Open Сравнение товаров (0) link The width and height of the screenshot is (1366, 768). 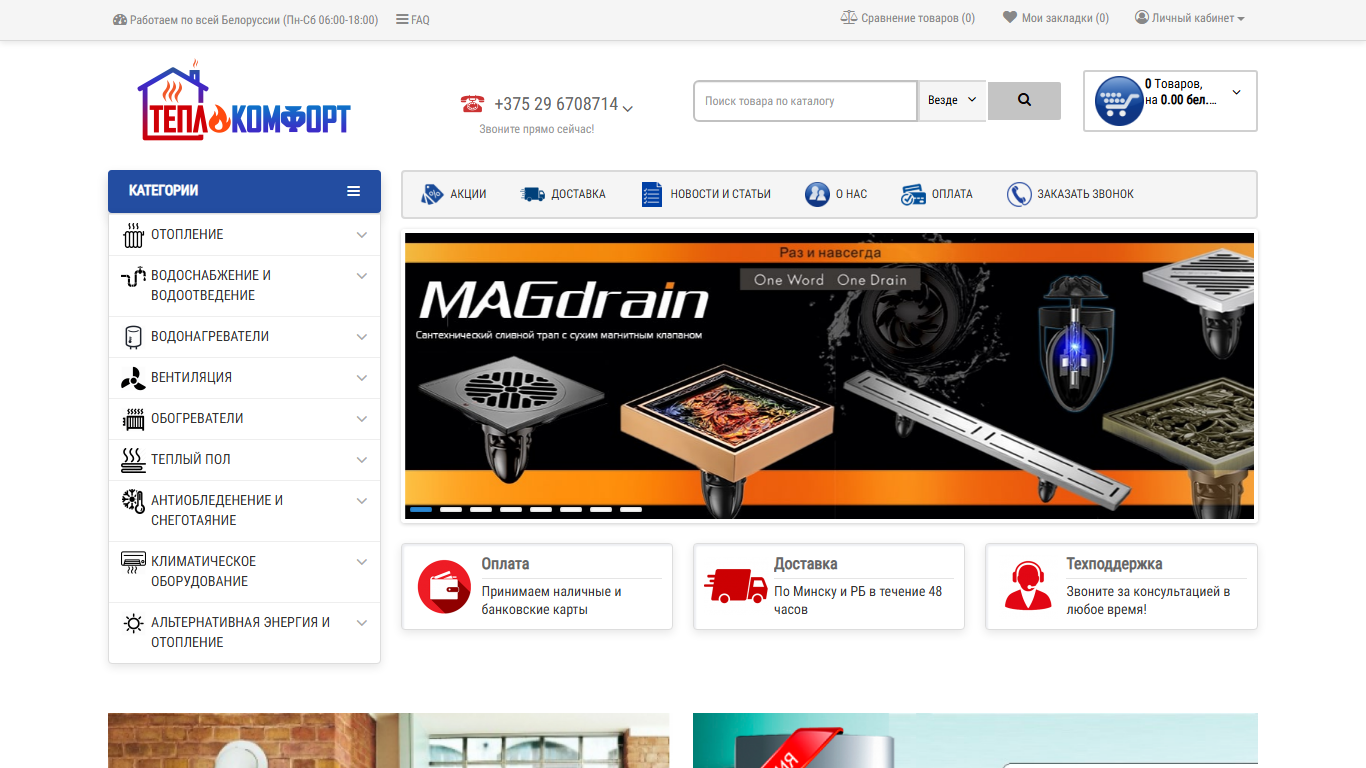(x=908, y=18)
